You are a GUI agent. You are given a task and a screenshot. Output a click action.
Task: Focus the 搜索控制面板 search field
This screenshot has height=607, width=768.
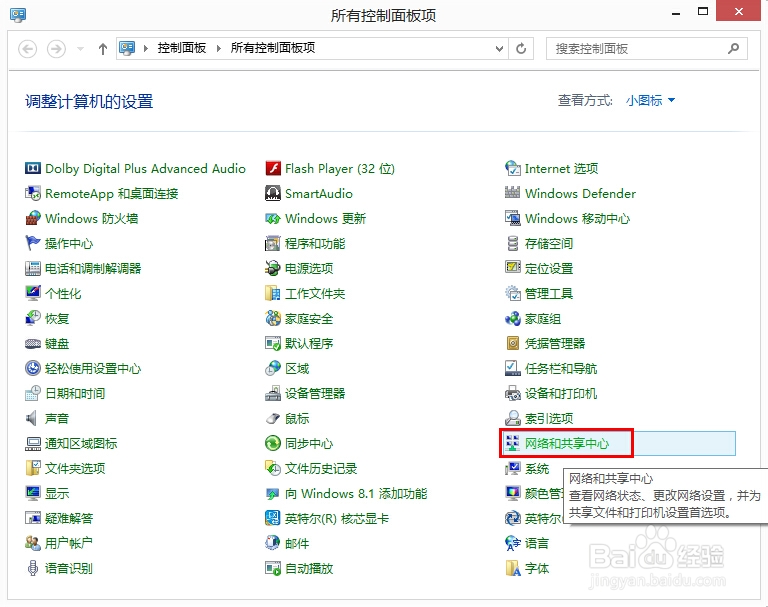pos(647,49)
